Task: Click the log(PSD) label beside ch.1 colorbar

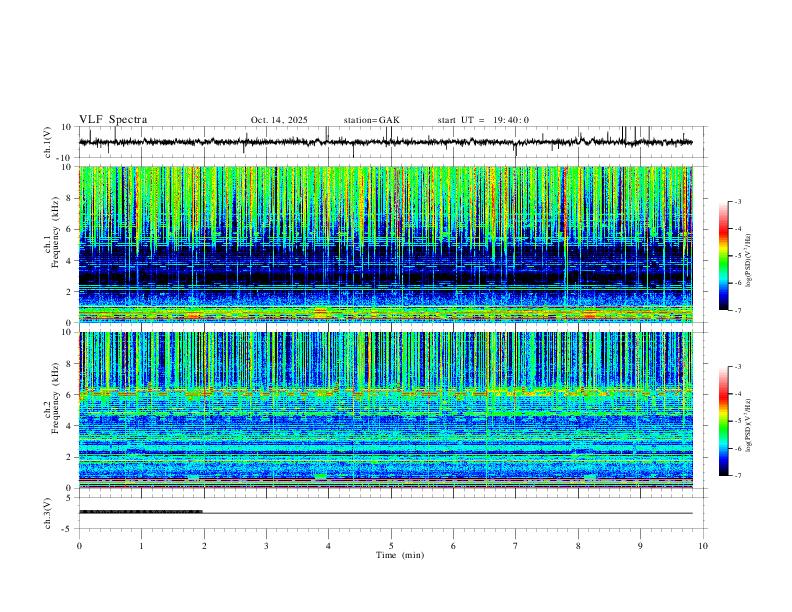Action: pos(748,261)
